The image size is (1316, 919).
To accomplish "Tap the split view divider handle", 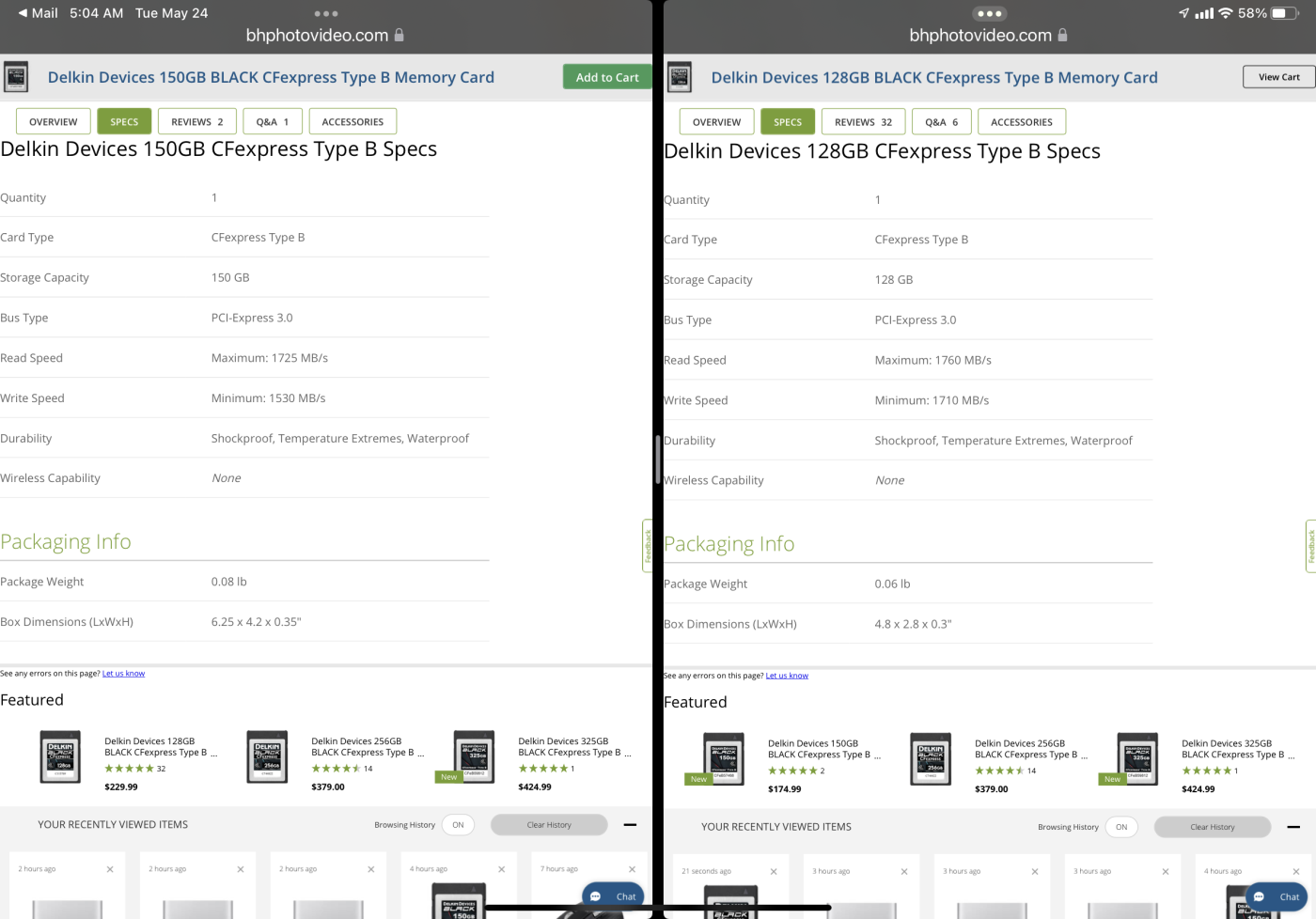I will coord(658,459).
